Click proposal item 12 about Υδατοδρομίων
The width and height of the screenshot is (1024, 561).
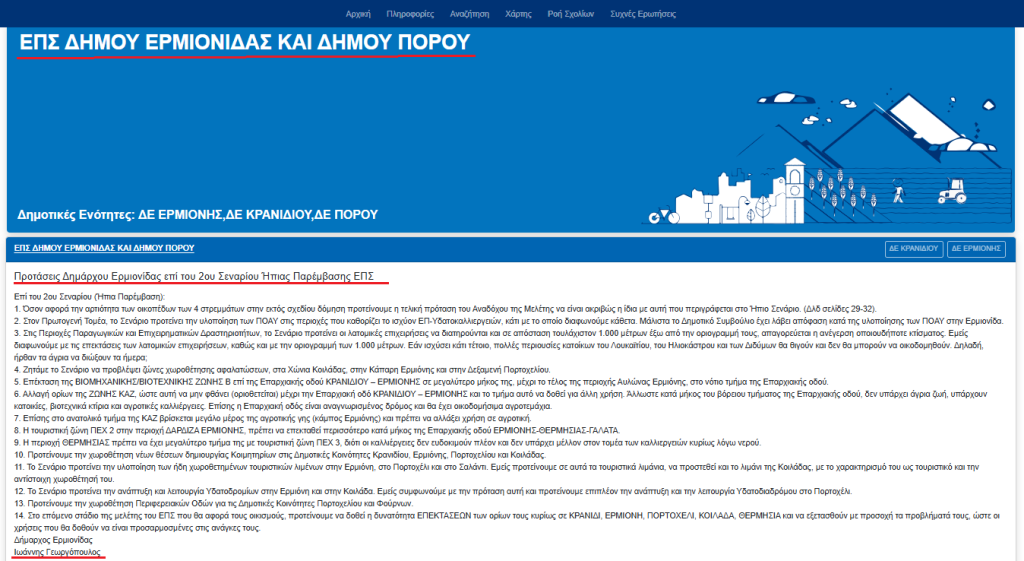[x=433, y=491]
